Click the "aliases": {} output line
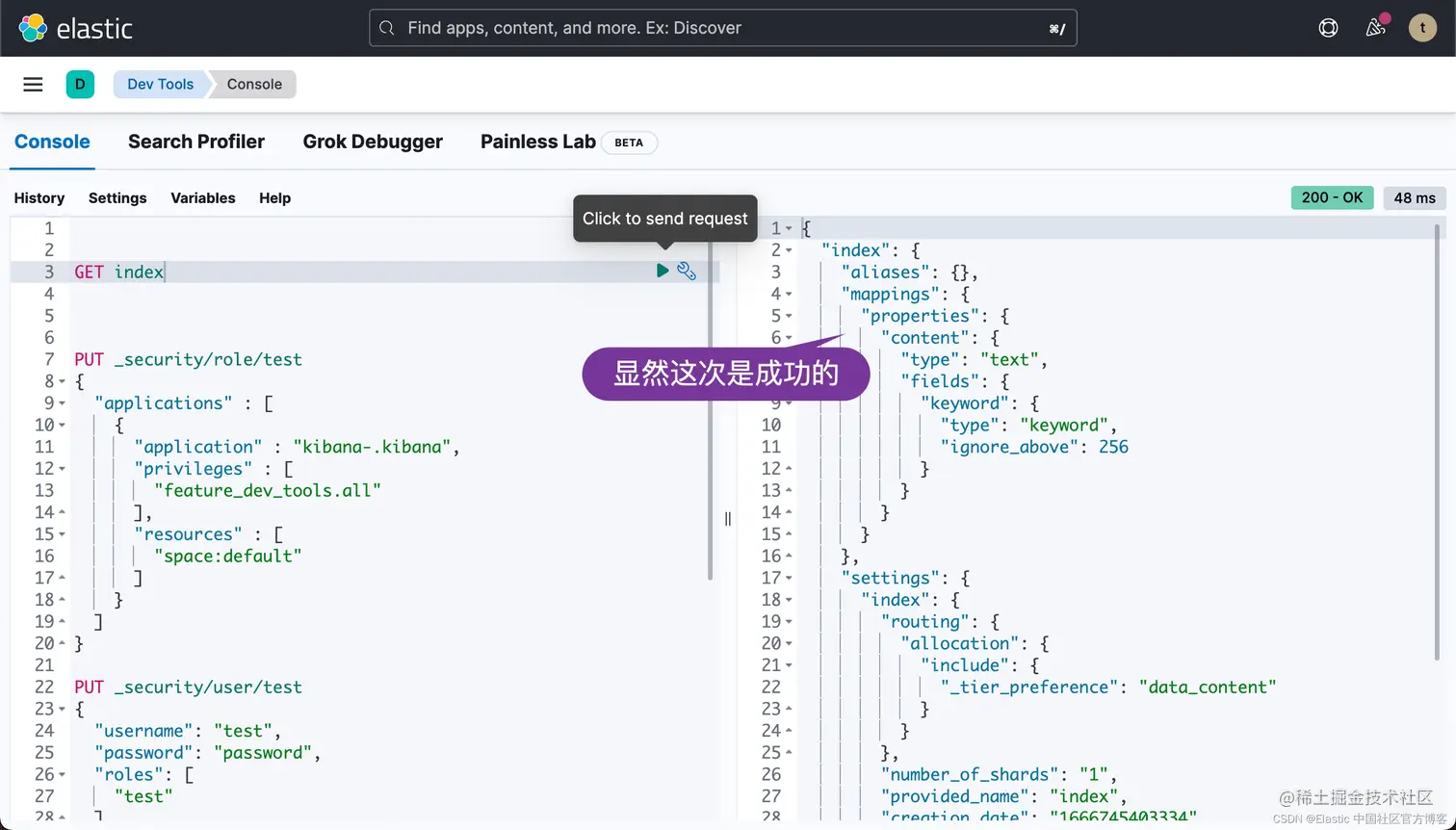 pos(910,272)
